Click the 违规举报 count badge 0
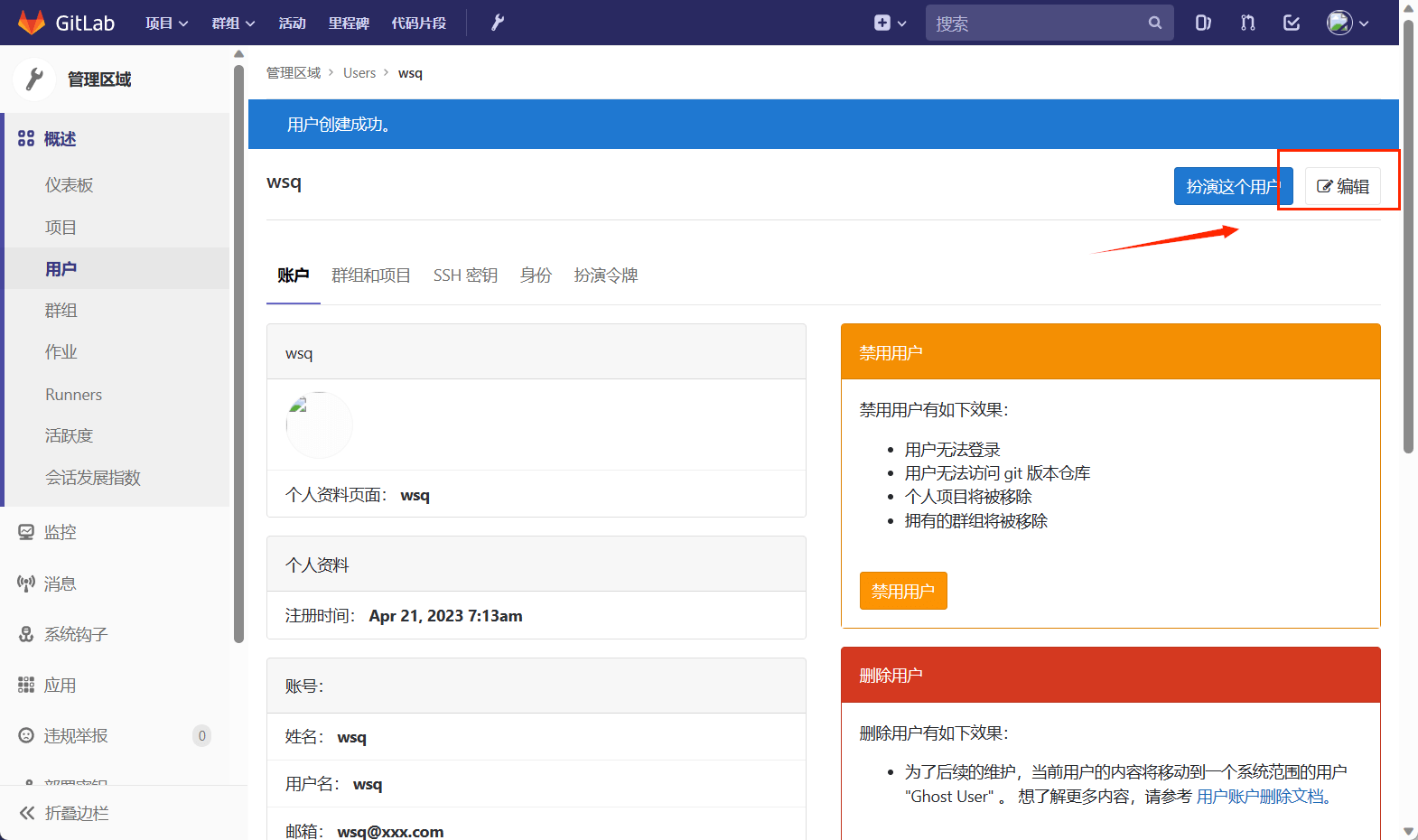 [x=202, y=736]
